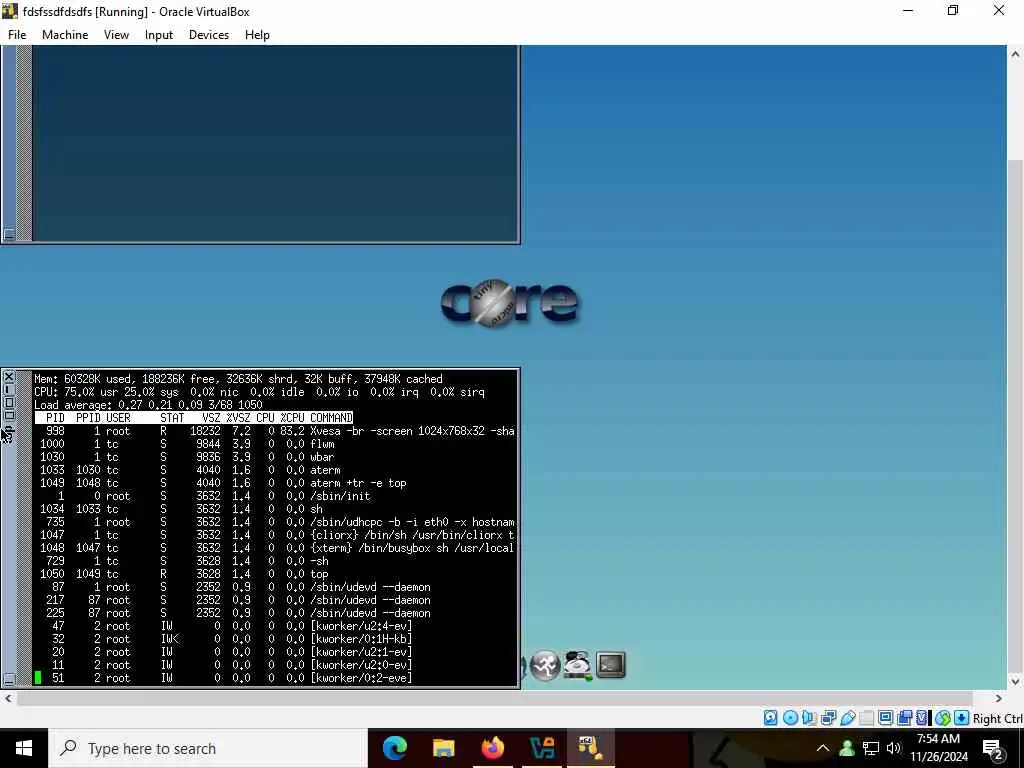Open the Run Program icon in wbar
1024x768 pixels.
[x=545, y=665]
